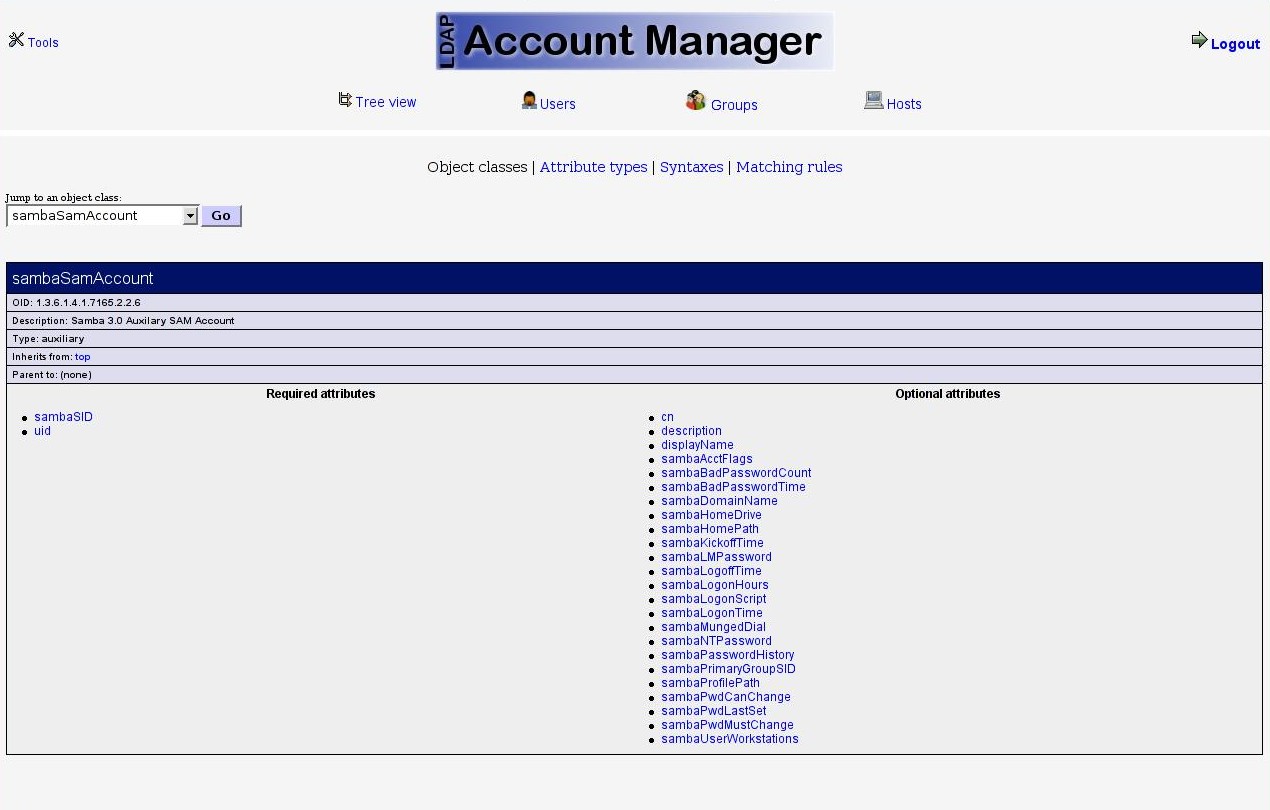
Task: Click the Users person icon
Action: [529, 100]
